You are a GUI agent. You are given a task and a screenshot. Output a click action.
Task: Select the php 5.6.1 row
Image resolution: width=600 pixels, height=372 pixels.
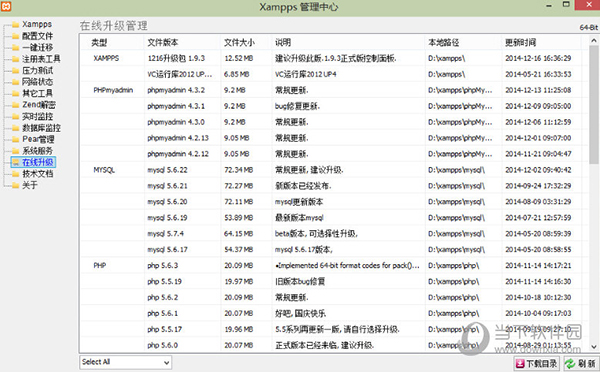pos(335,313)
